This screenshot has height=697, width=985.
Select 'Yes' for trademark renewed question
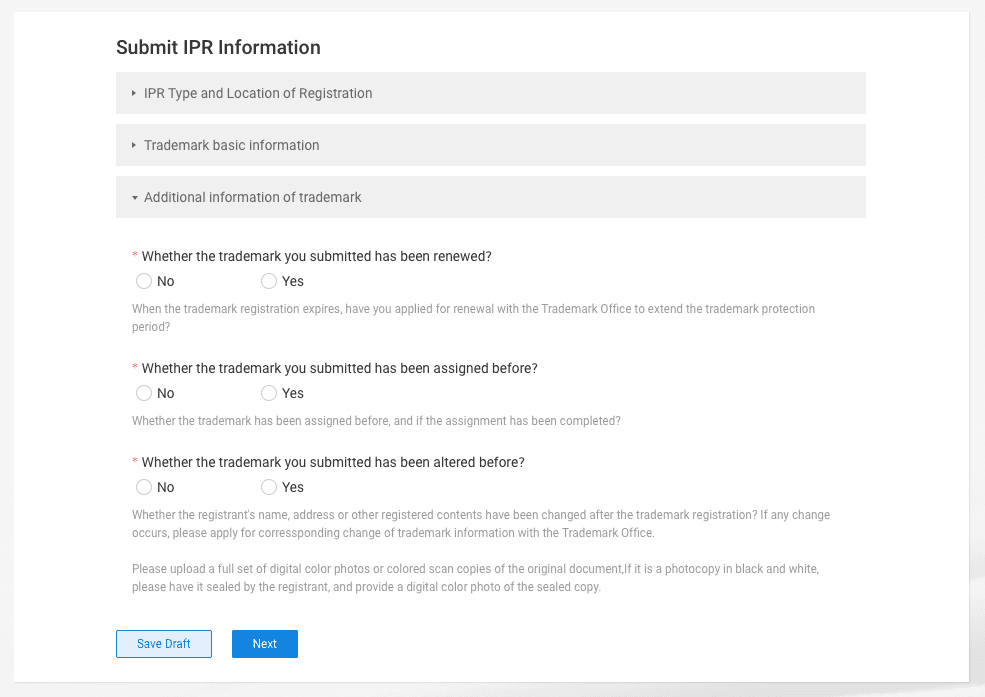pyautogui.click(x=269, y=281)
